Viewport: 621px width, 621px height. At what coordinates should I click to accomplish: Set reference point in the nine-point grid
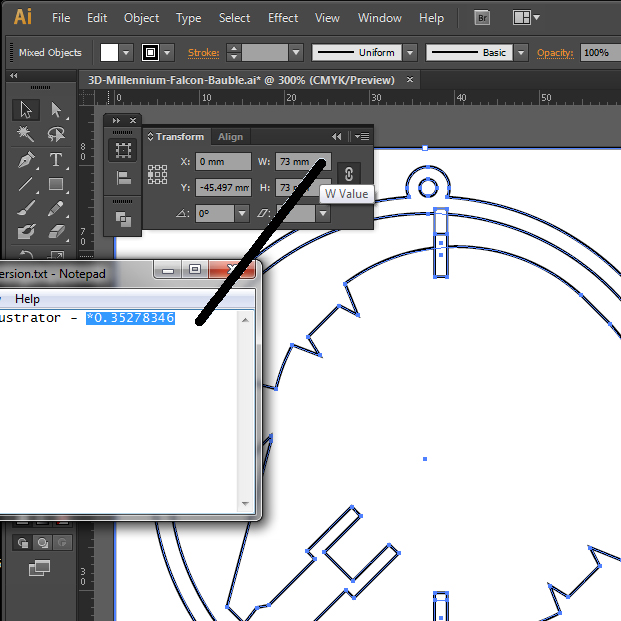pos(157,174)
